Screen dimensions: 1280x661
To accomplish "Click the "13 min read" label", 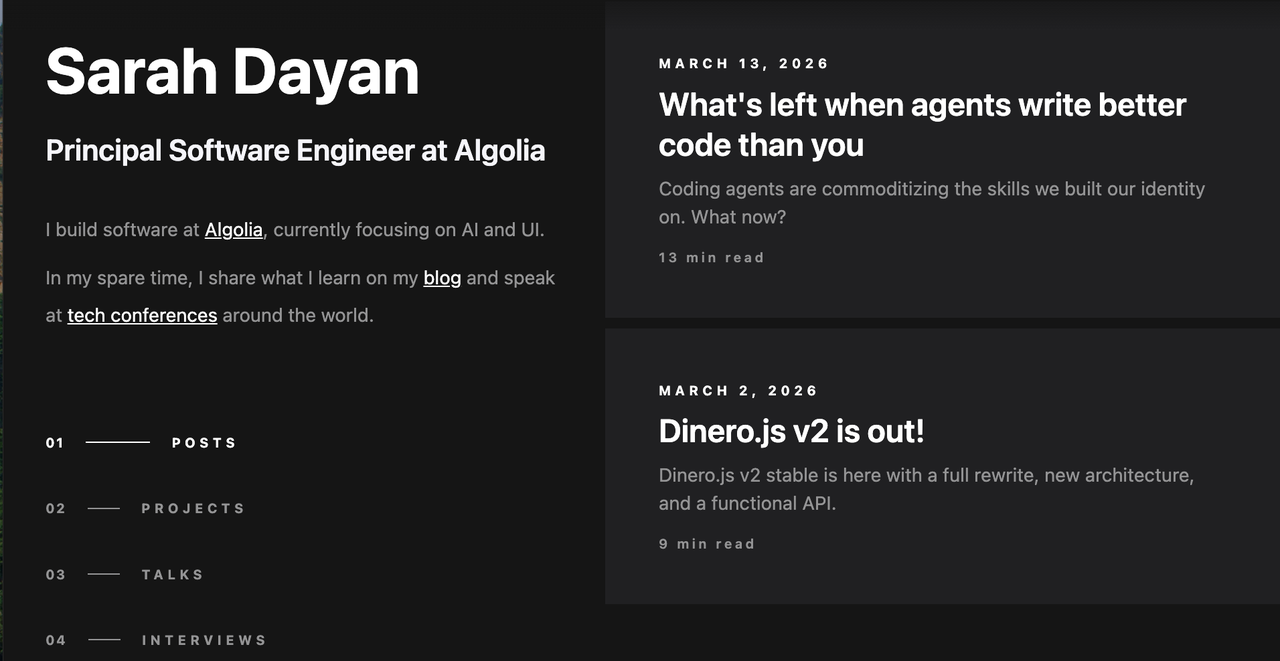I will coord(711,258).
